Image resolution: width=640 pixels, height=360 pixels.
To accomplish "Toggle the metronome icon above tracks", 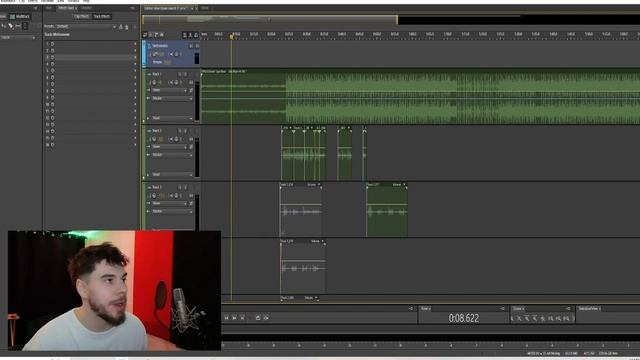I will [190, 35].
